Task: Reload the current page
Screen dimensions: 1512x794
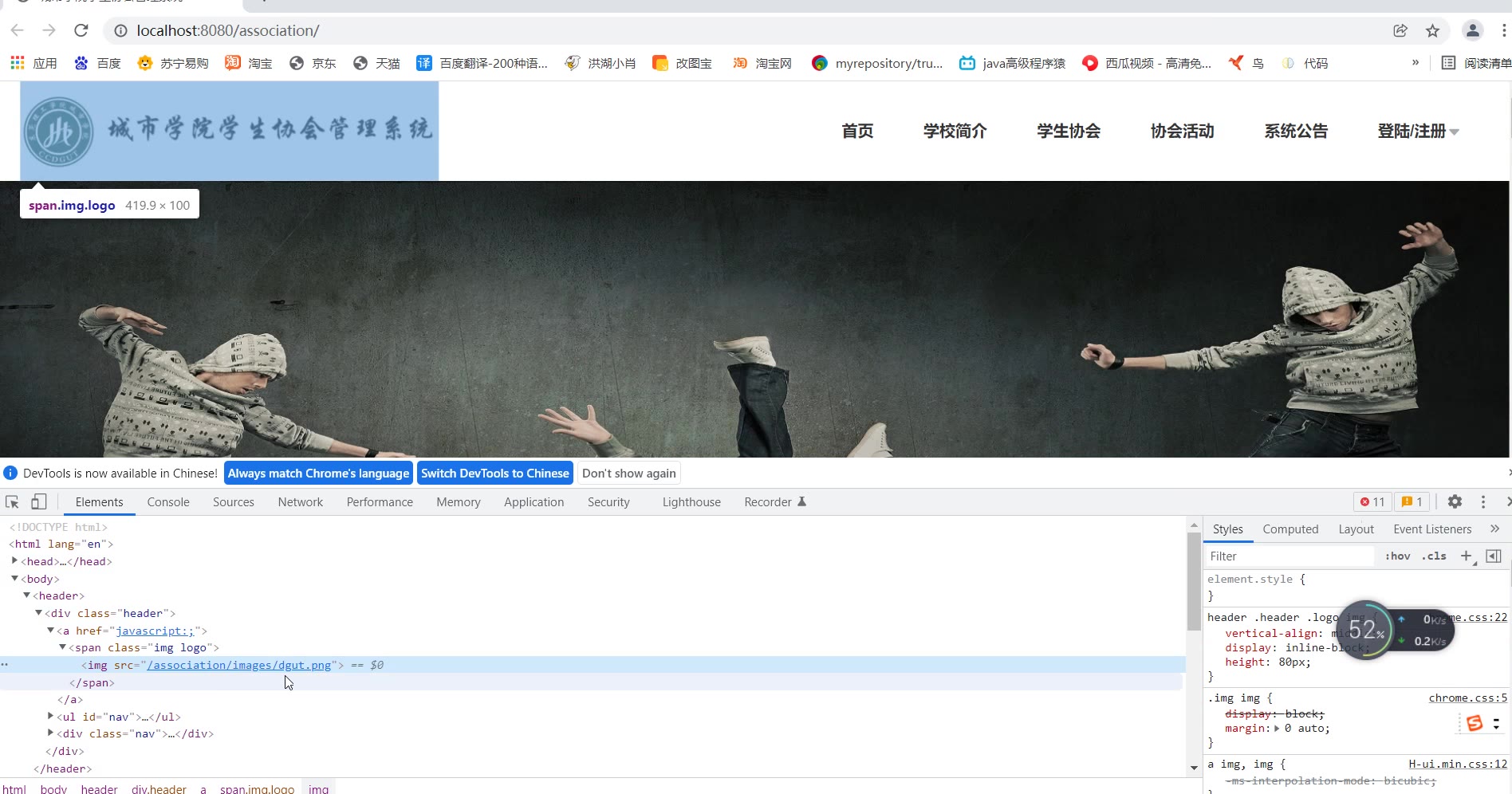Action: click(81, 30)
